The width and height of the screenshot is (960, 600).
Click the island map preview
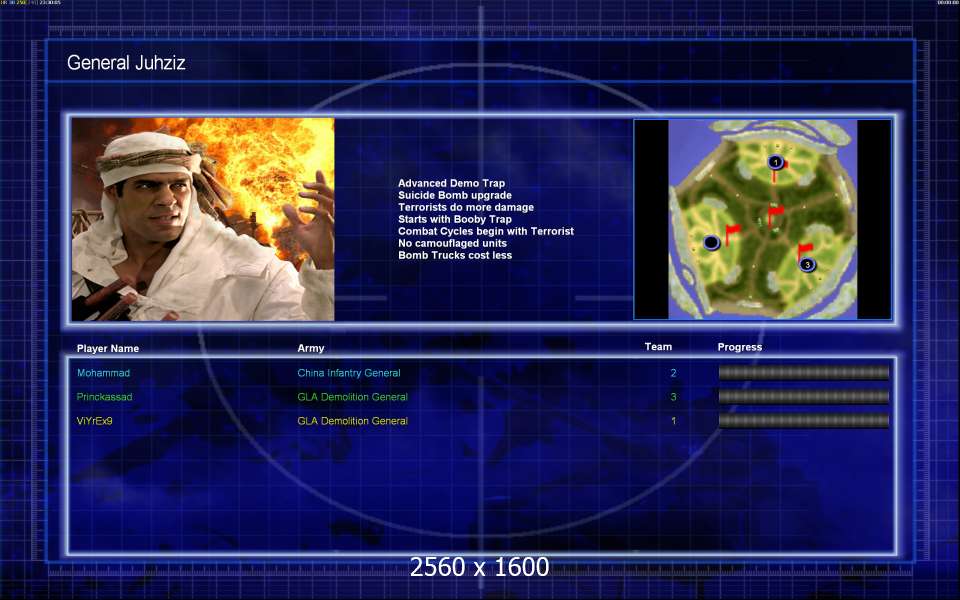[x=762, y=219]
